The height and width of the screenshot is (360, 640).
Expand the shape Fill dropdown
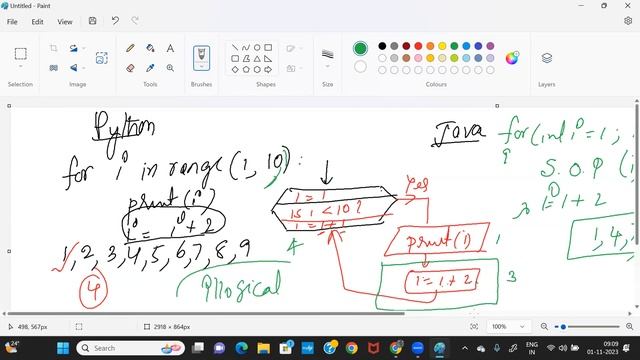click(301, 68)
